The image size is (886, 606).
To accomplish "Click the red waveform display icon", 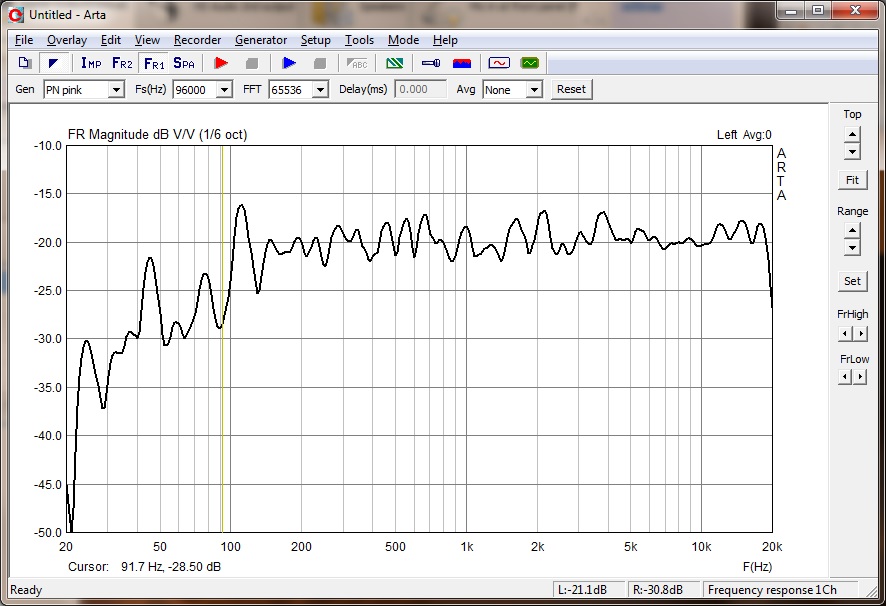I will (x=499, y=63).
